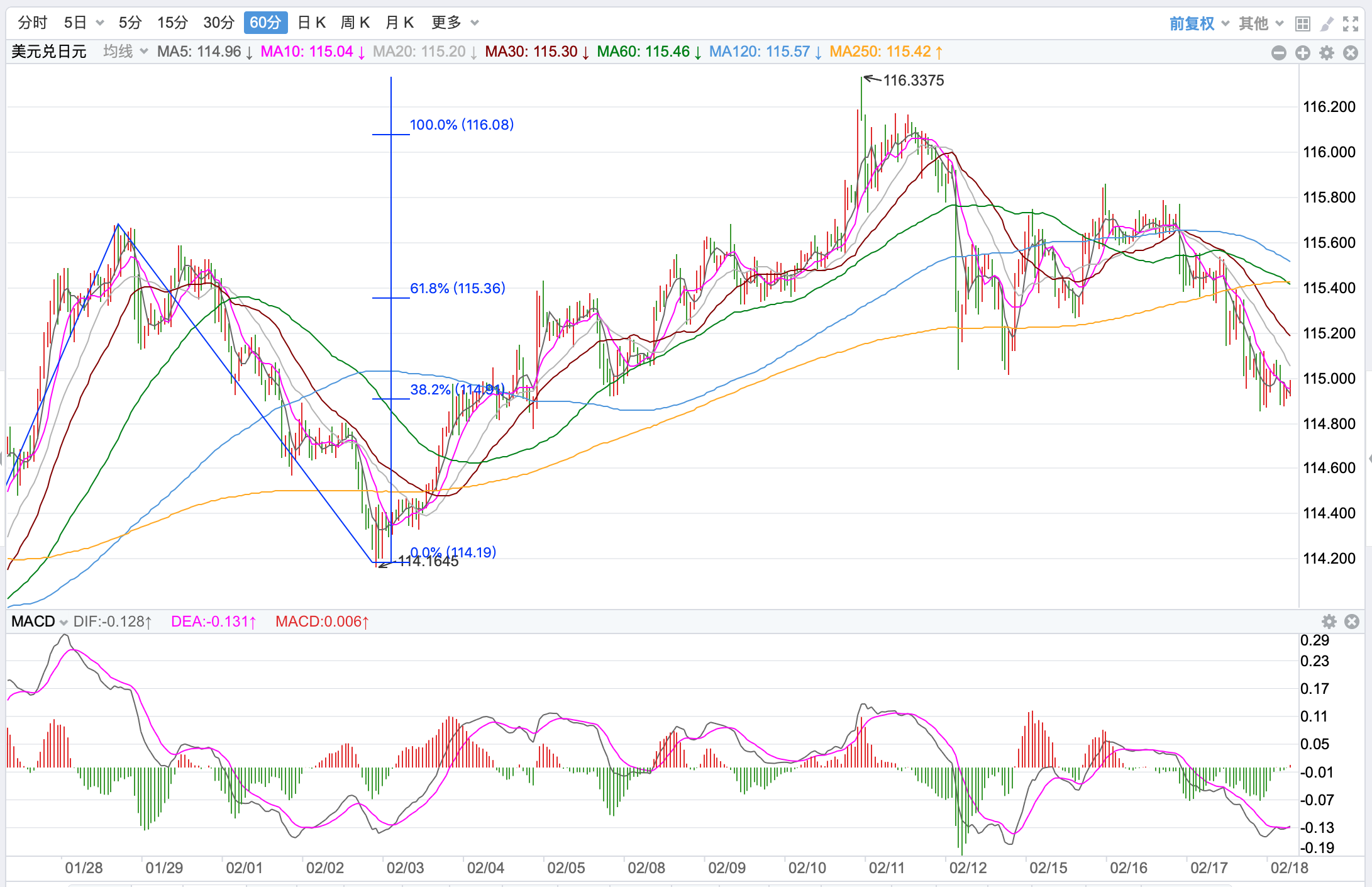Remove the moving average indicator overlay
This screenshot has height=887, width=1372.
point(1351,53)
